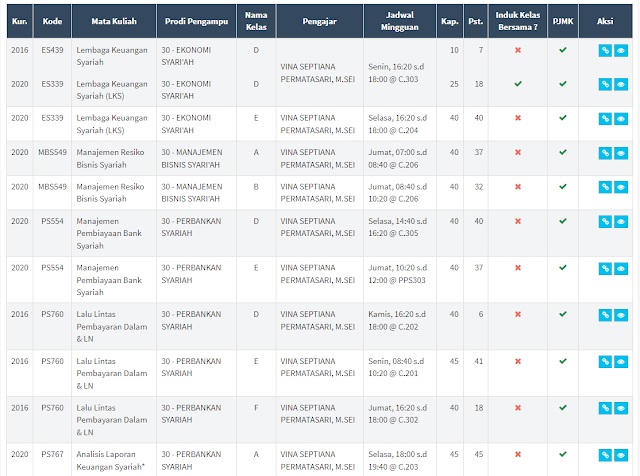Image resolution: width=640 pixels, height=476 pixels.
Task: Click link icon for PS554 class D
Action: tap(605, 222)
